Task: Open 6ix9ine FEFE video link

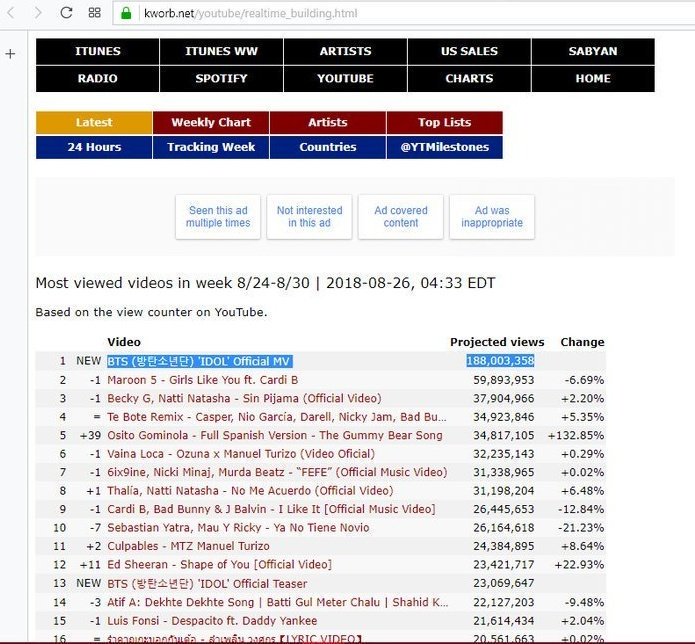Action: (277, 472)
